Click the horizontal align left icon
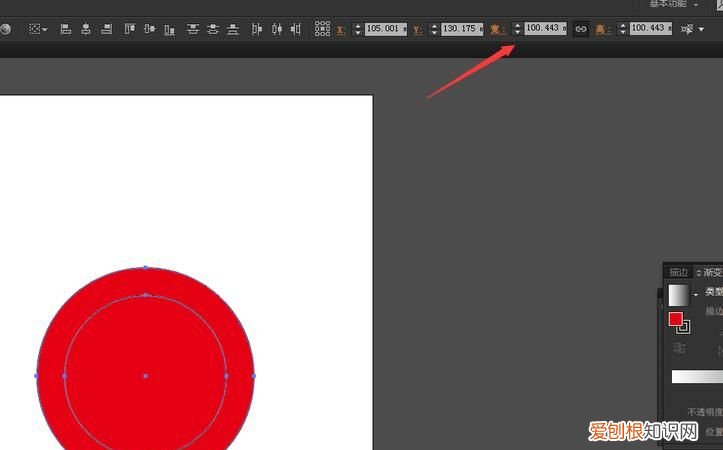The height and width of the screenshot is (450, 723). [x=66, y=30]
